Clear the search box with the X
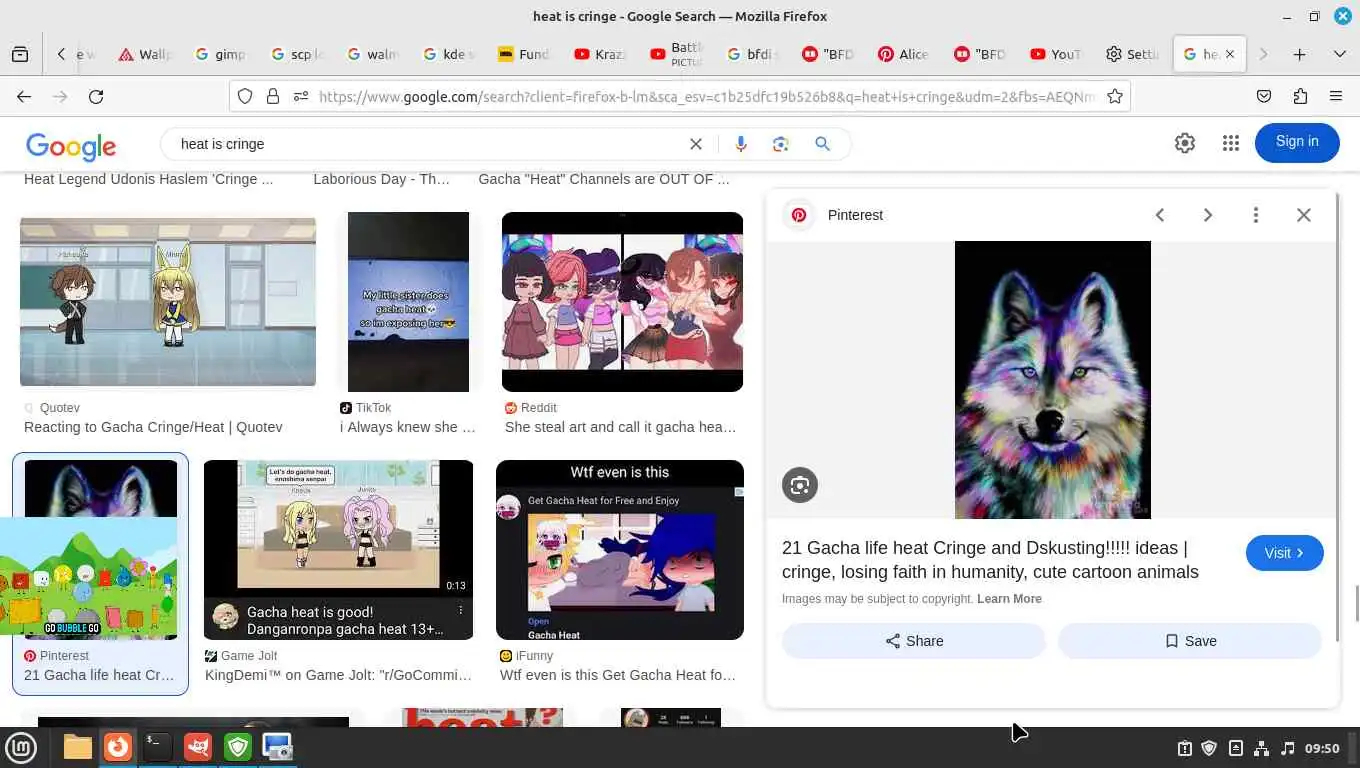The width and height of the screenshot is (1360, 768). 696,144
